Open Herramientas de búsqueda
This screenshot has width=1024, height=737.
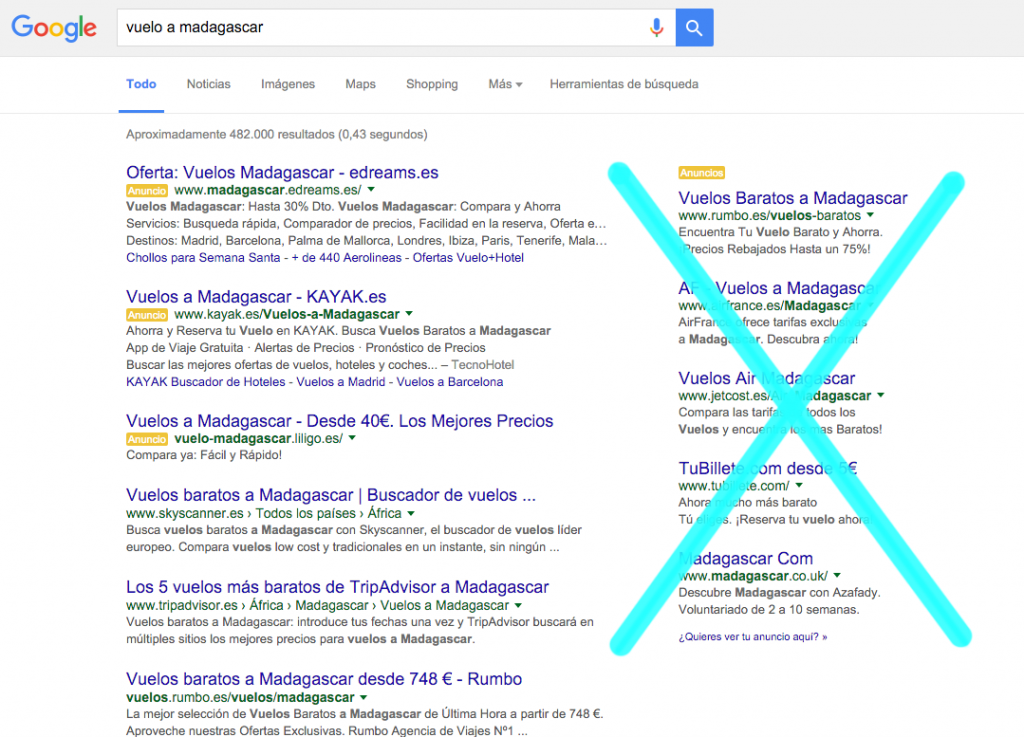pos(624,84)
